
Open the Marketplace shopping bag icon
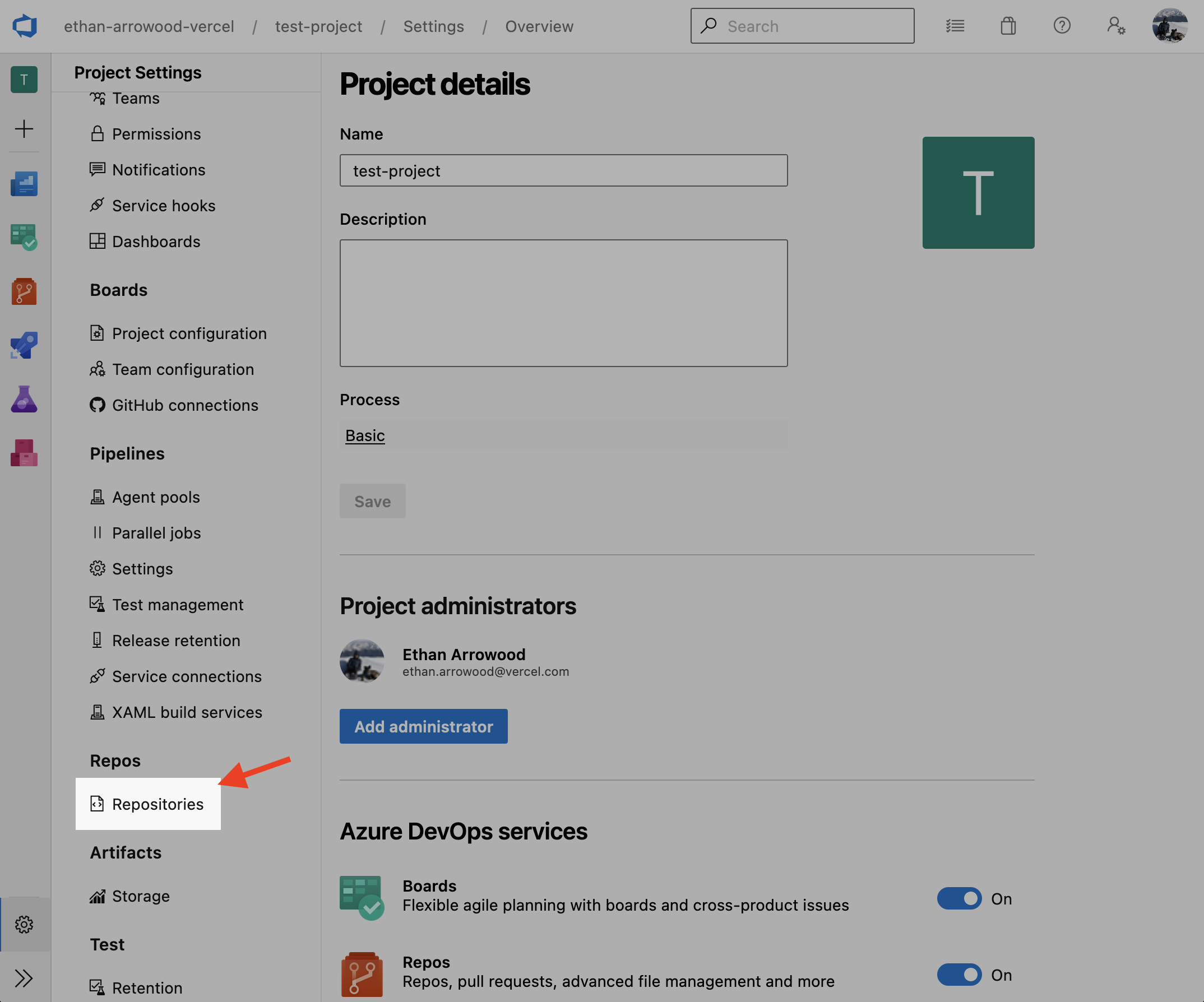1008,26
